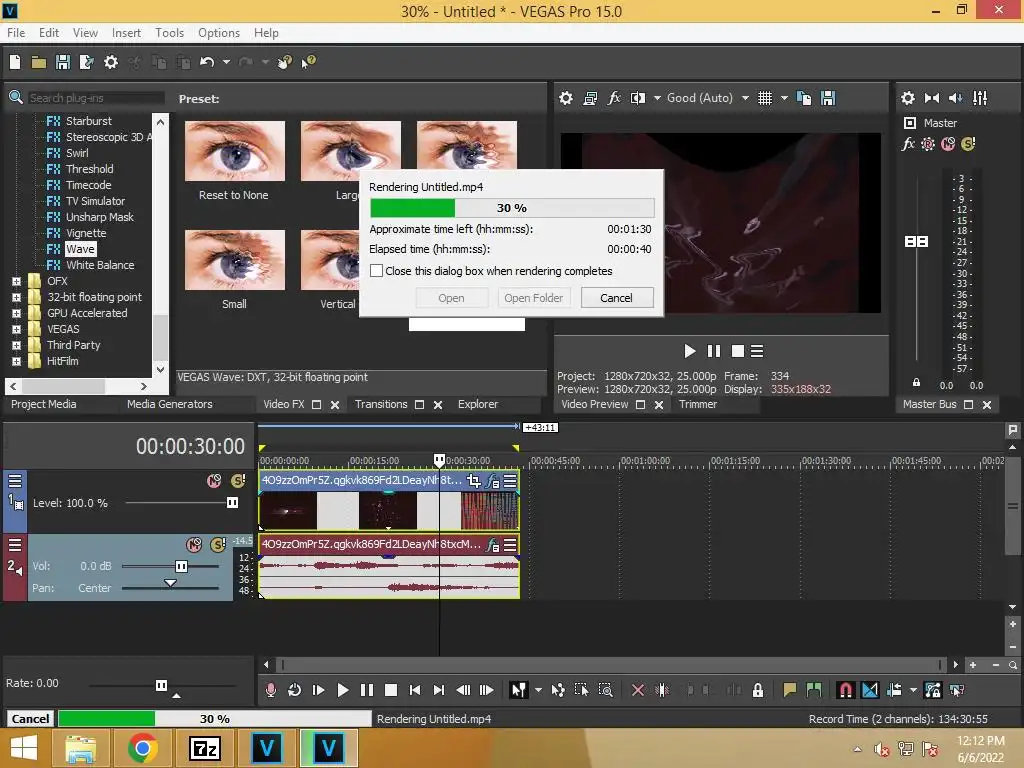The height and width of the screenshot is (768, 1024).
Task: Save snapshot to file icon in preview
Action: coord(828,98)
